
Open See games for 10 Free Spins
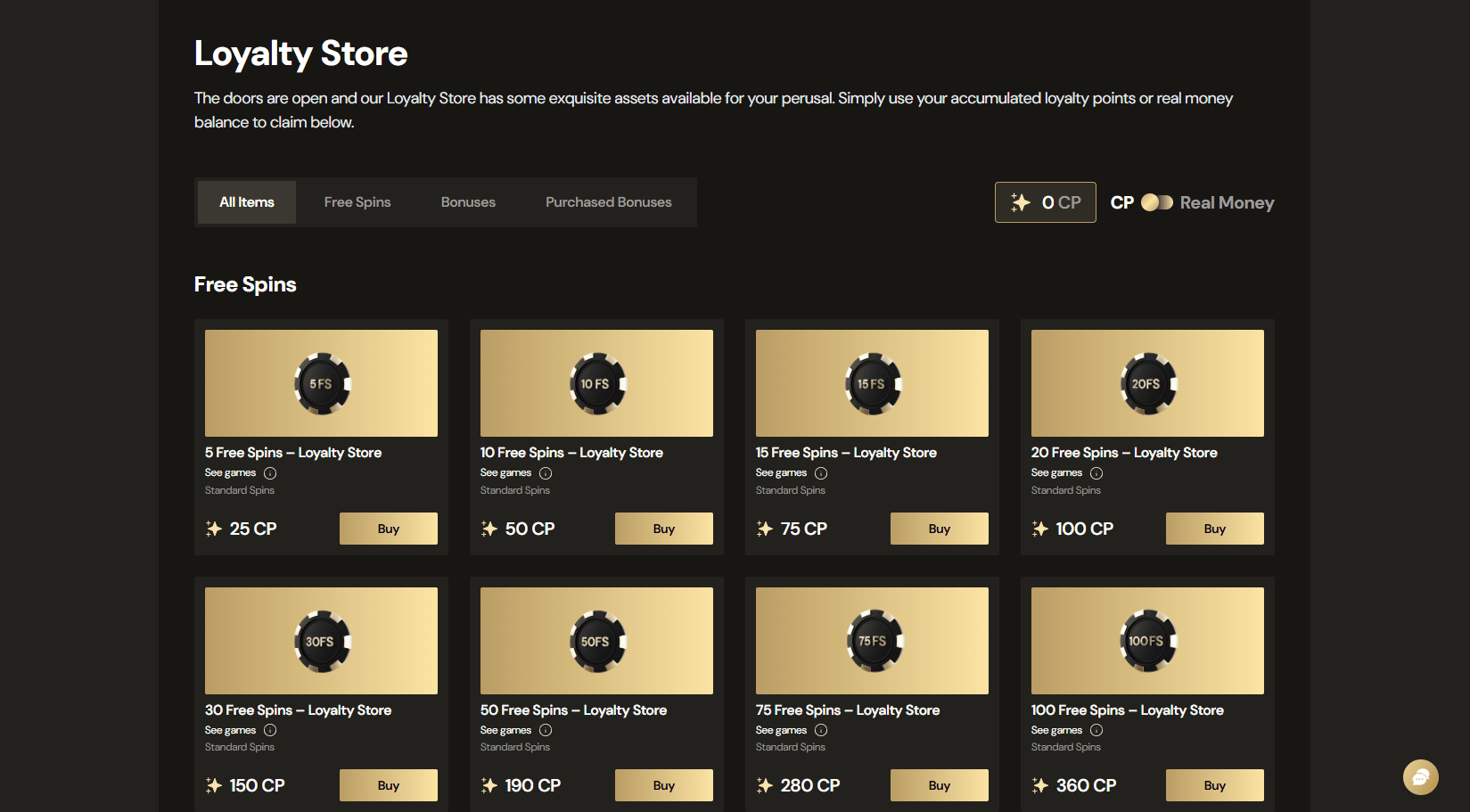point(505,472)
